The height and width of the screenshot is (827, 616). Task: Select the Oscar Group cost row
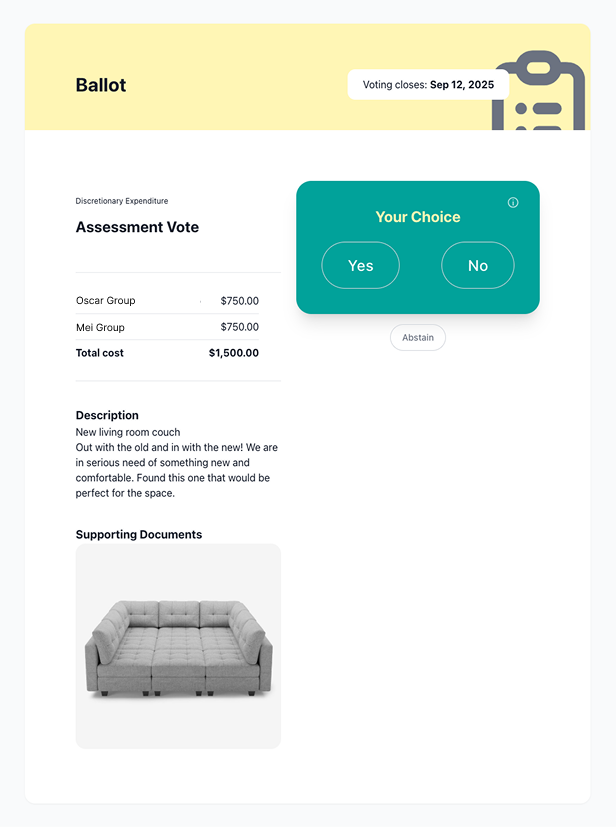[105, 300]
